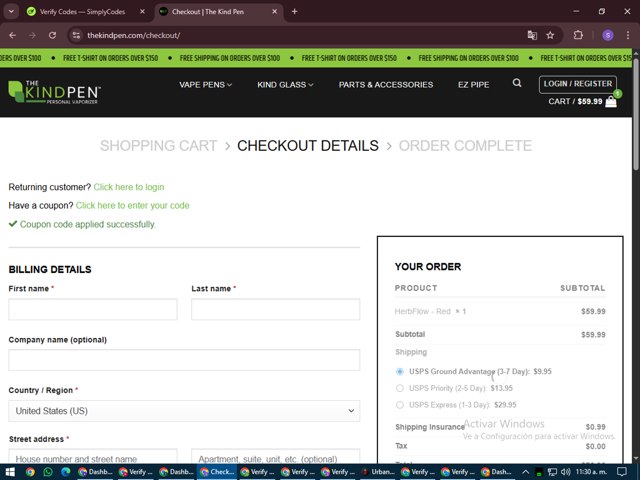
Task: Focus the apartment, suite, unit field
Action: coord(276,457)
